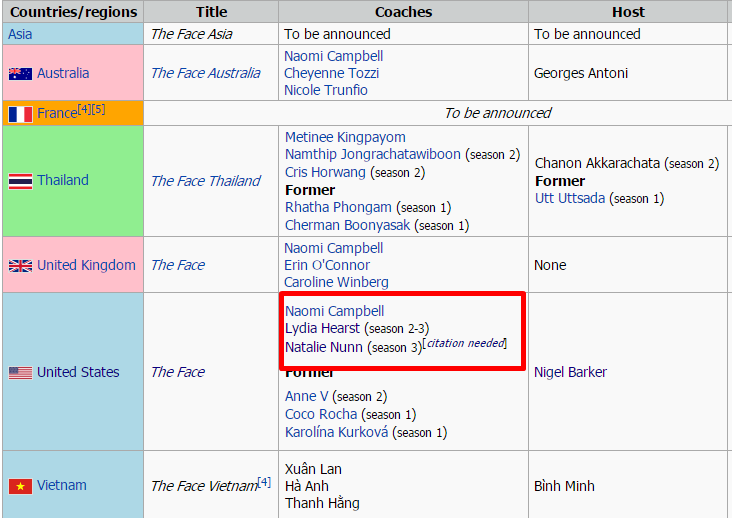Click the Title column header
This screenshot has height=518, width=732.
[x=211, y=12]
